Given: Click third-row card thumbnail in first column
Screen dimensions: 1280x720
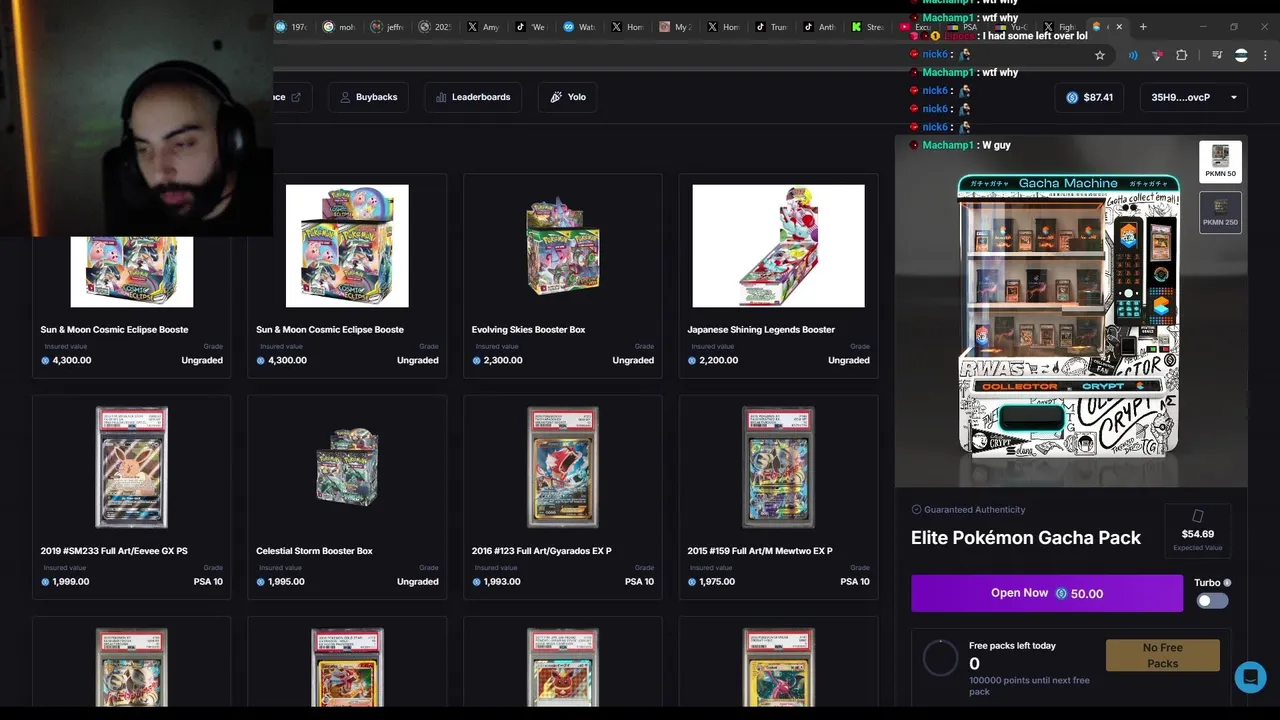Looking at the screenshot, I should click(131, 667).
